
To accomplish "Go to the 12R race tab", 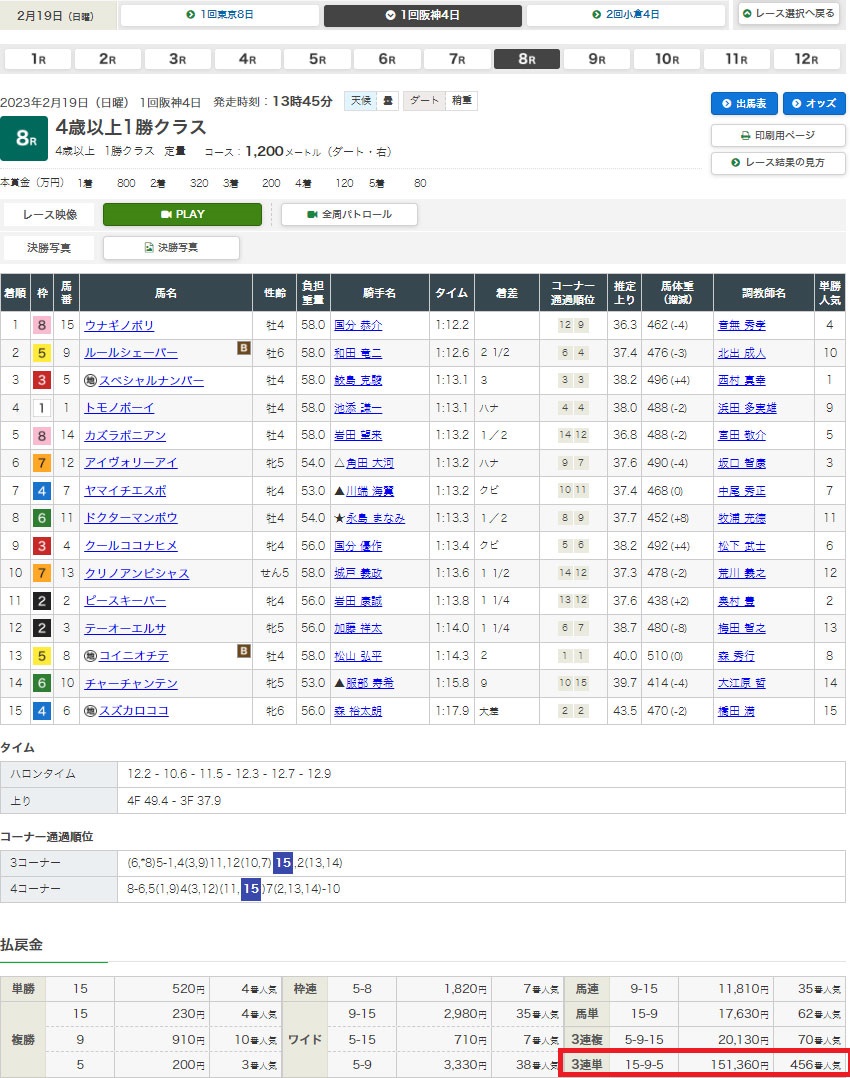I will pos(806,59).
